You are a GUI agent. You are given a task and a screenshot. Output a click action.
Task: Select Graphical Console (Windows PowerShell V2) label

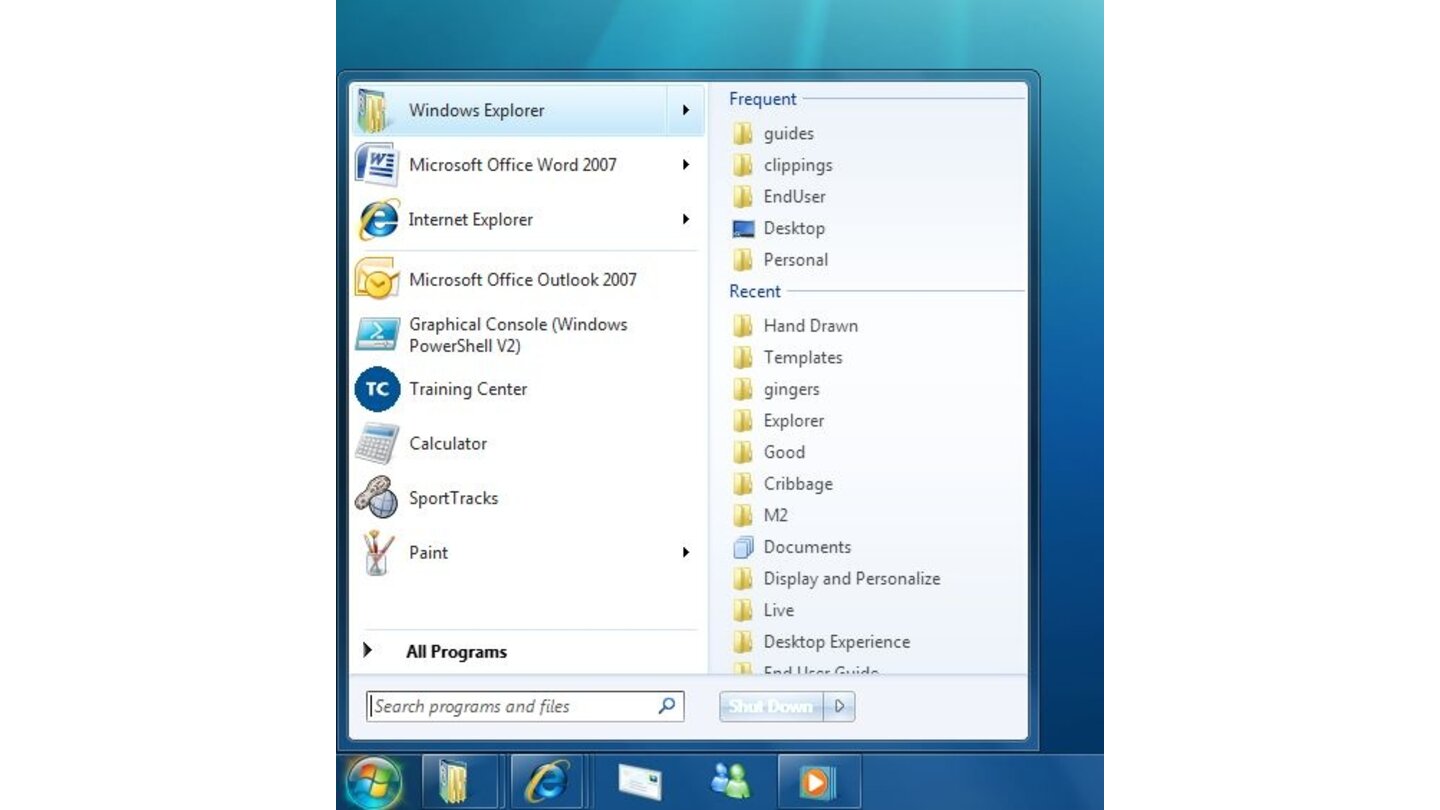(518, 335)
